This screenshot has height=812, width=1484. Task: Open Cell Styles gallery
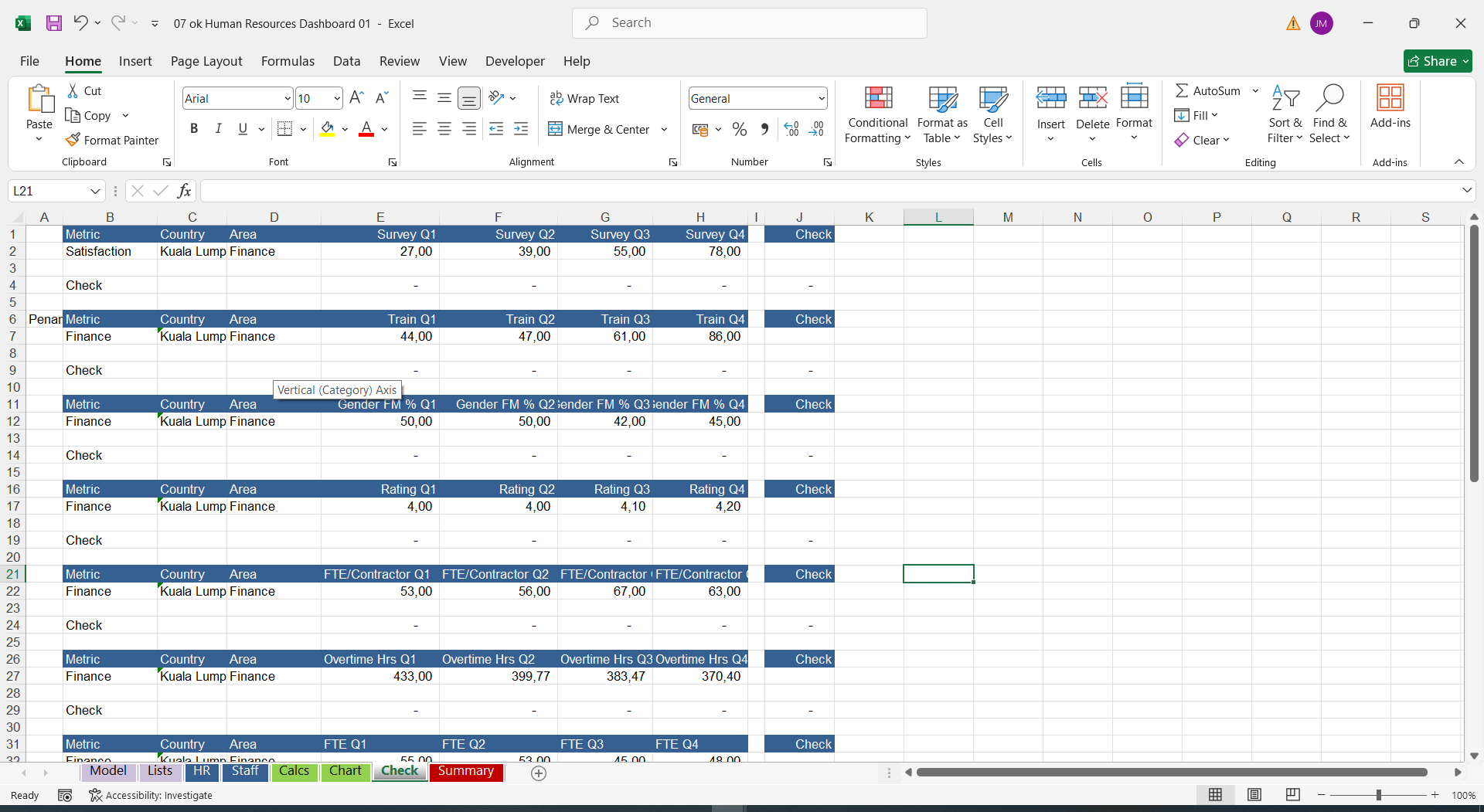992,114
